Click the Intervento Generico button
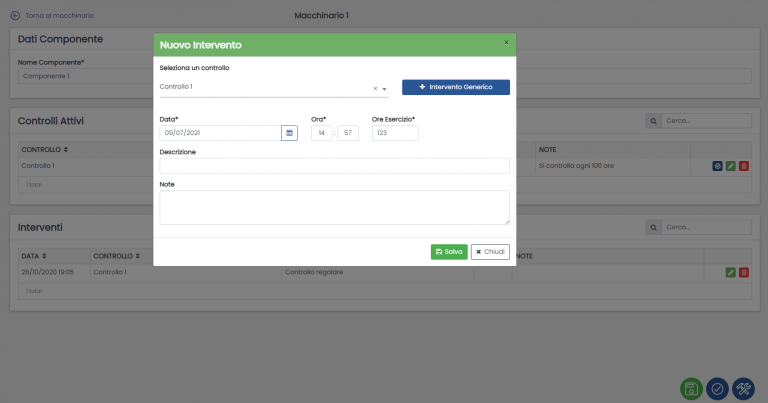 coord(456,87)
